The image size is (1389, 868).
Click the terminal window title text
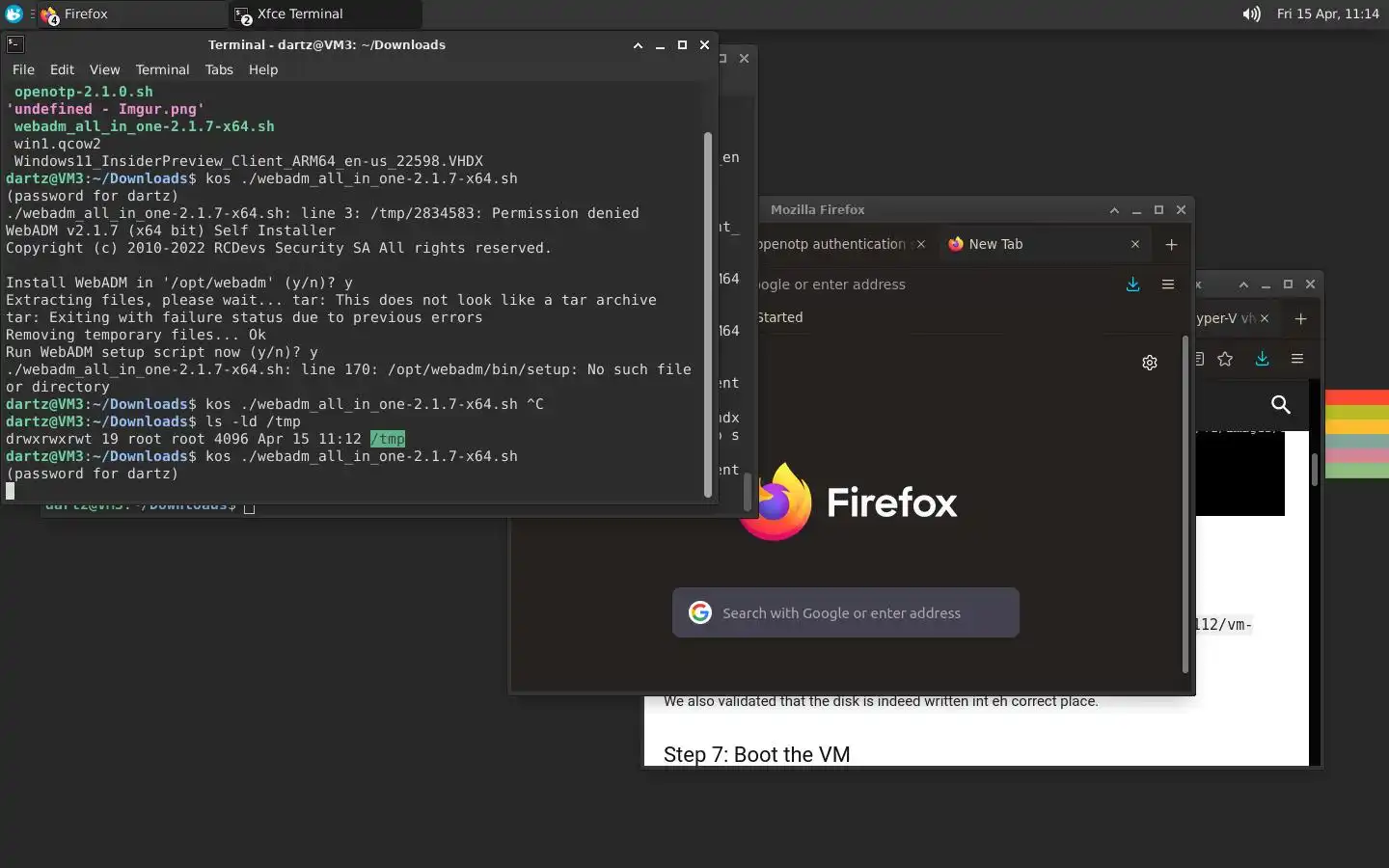click(x=327, y=45)
